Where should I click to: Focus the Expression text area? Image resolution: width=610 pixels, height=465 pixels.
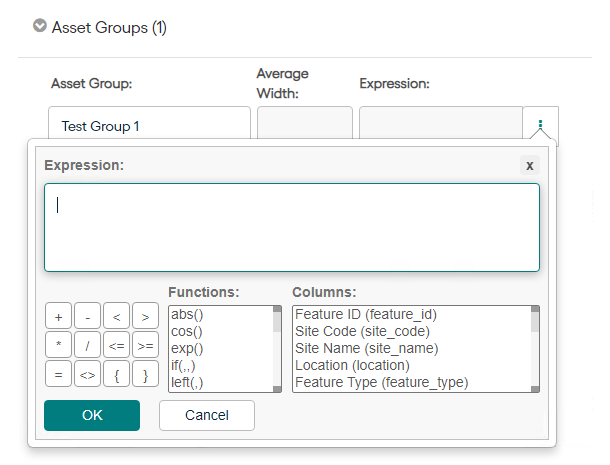[x=291, y=227]
